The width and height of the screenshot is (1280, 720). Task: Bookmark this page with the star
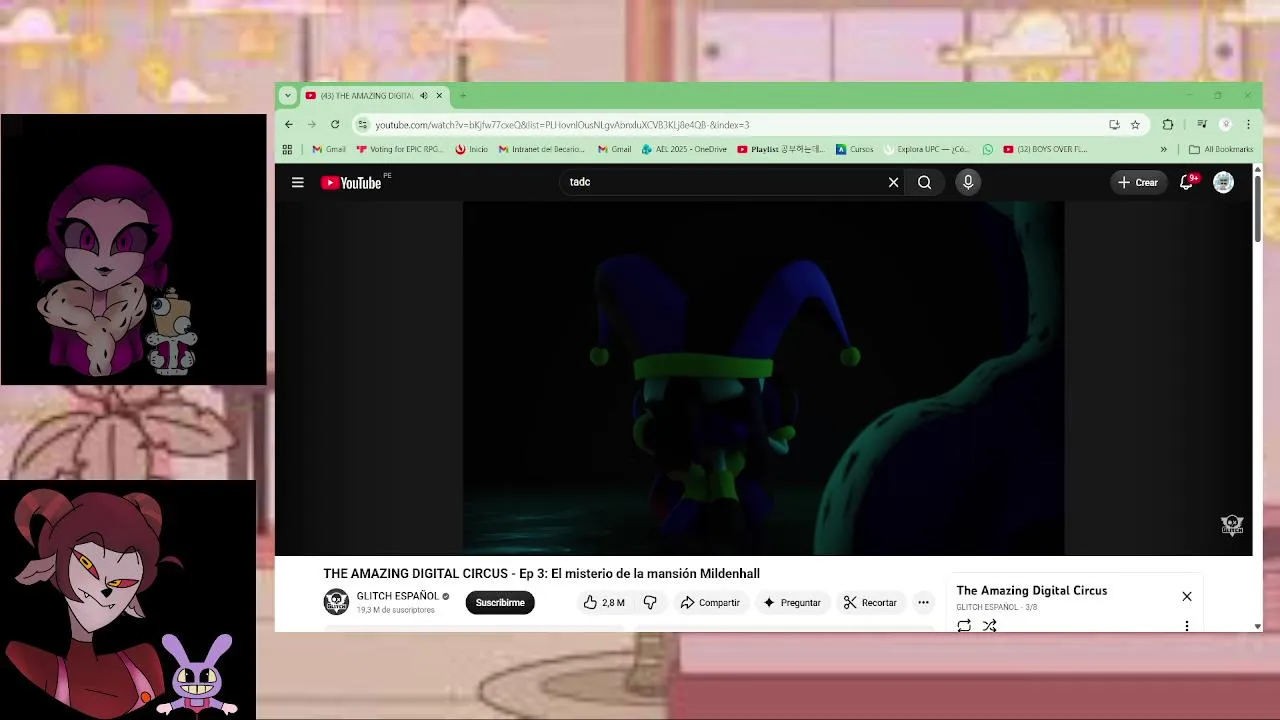point(1135,125)
